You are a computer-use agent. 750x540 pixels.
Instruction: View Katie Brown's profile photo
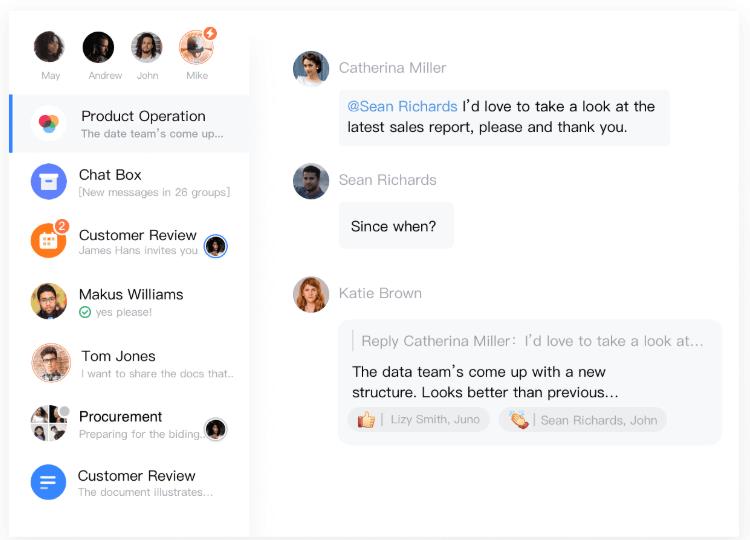point(311,295)
